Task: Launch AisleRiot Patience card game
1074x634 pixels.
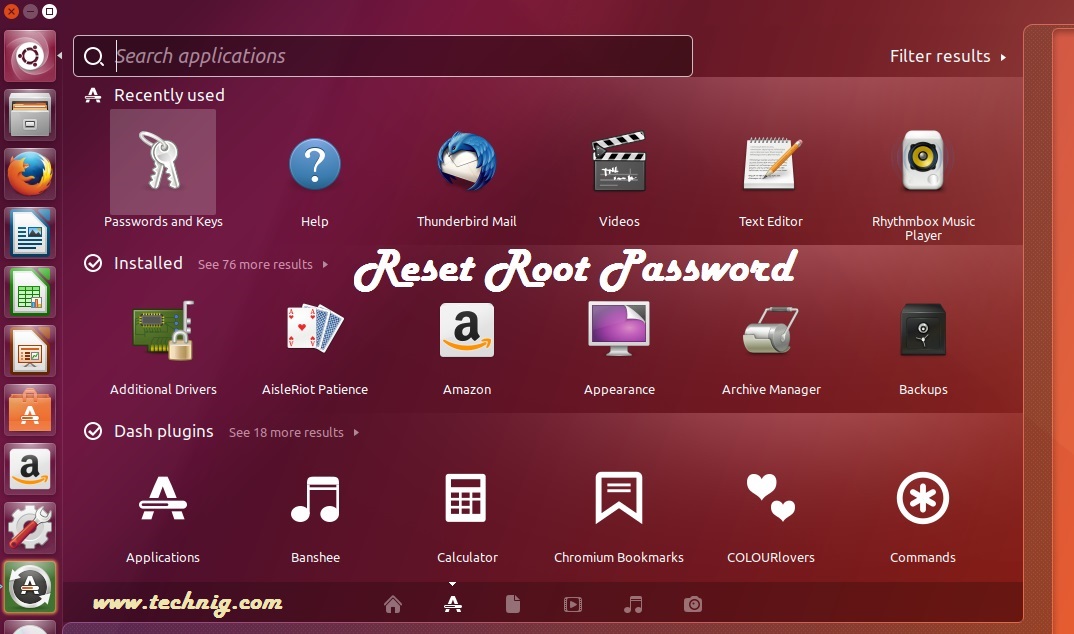Action: [315, 330]
